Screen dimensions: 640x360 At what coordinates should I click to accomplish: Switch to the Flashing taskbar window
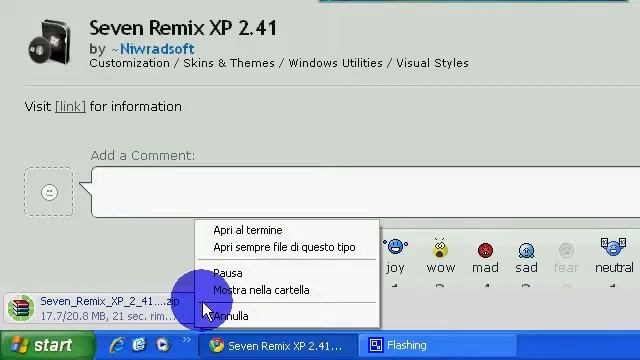coord(438,346)
